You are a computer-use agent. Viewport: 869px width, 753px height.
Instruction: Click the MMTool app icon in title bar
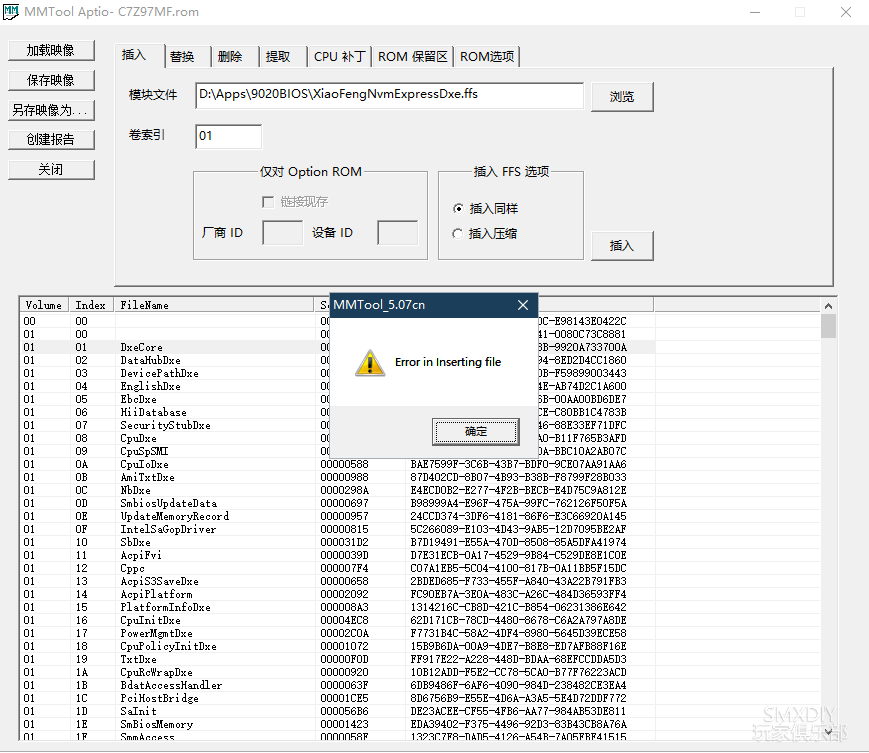point(11,12)
